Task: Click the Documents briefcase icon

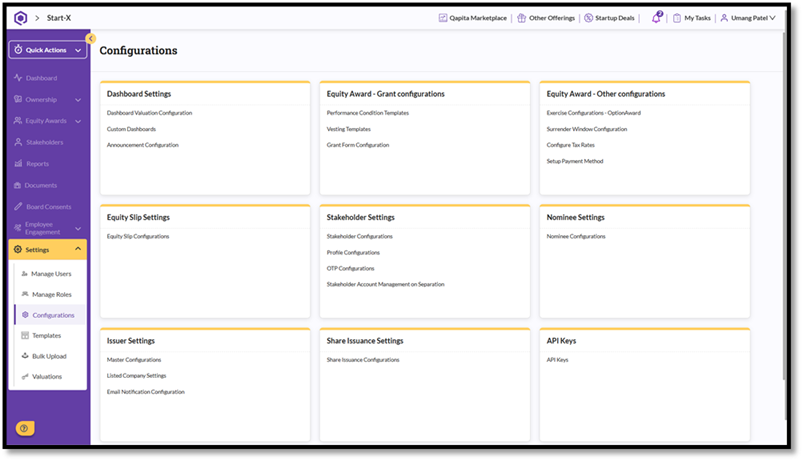Action: pos(17,185)
